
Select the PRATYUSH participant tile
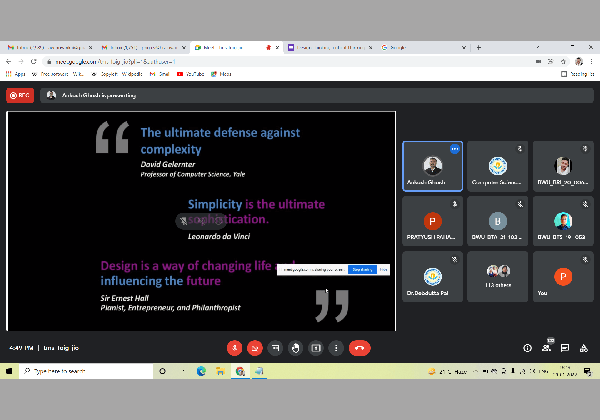click(x=432, y=221)
